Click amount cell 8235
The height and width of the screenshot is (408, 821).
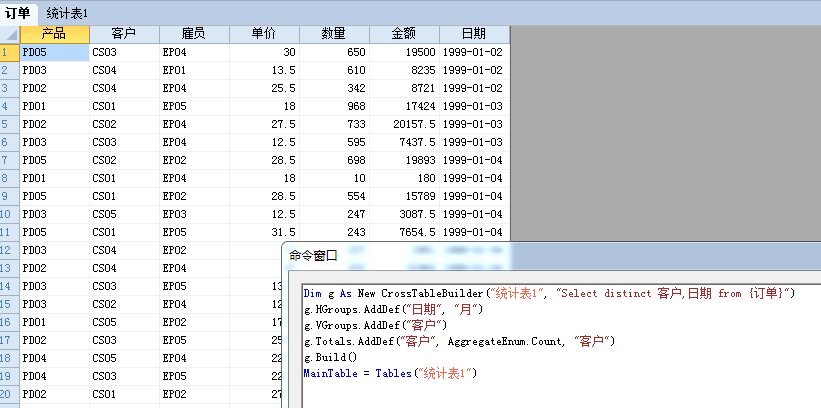(x=404, y=70)
